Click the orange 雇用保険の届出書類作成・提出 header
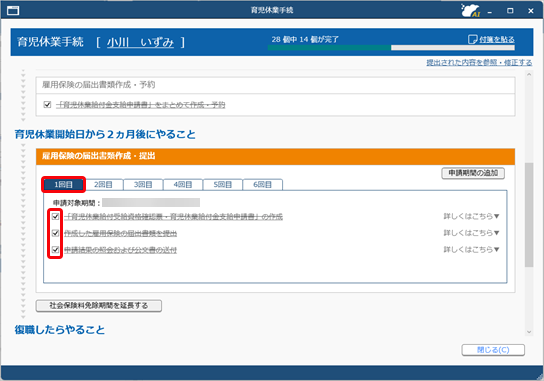This screenshot has height=381, width=544. (x=275, y=156)
